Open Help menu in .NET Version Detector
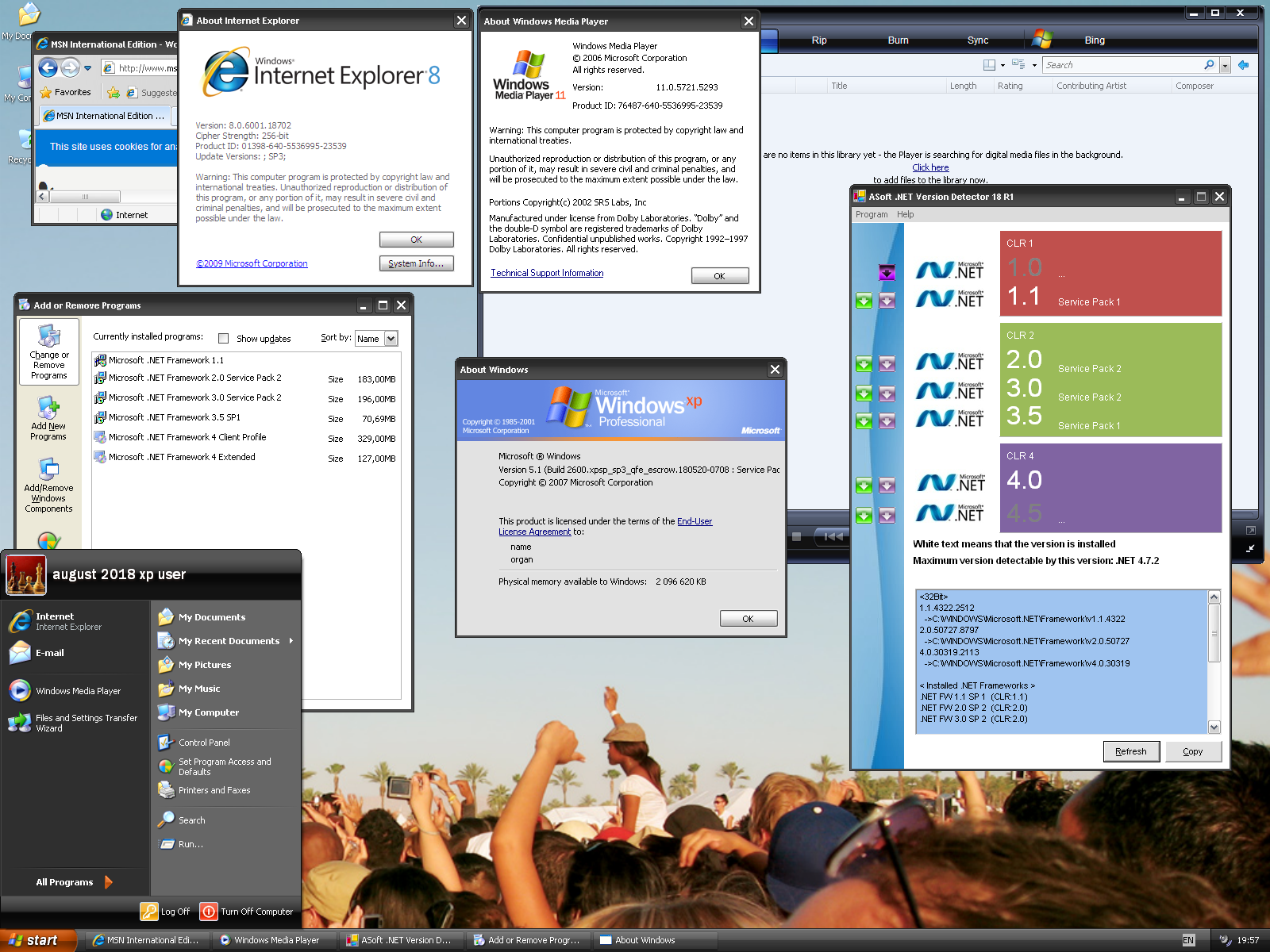 pos(906,214)
